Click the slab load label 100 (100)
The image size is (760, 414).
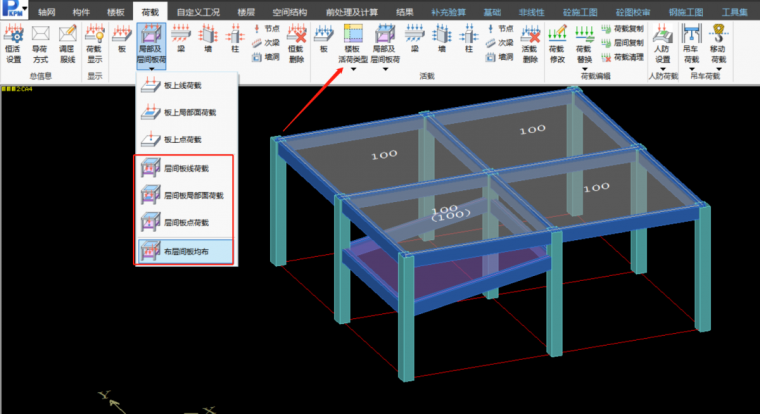449,212
